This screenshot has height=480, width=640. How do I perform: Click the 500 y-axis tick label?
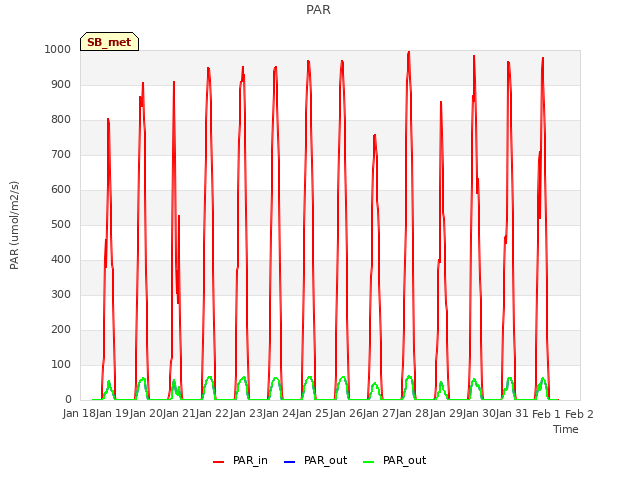[x=61, y=224]
